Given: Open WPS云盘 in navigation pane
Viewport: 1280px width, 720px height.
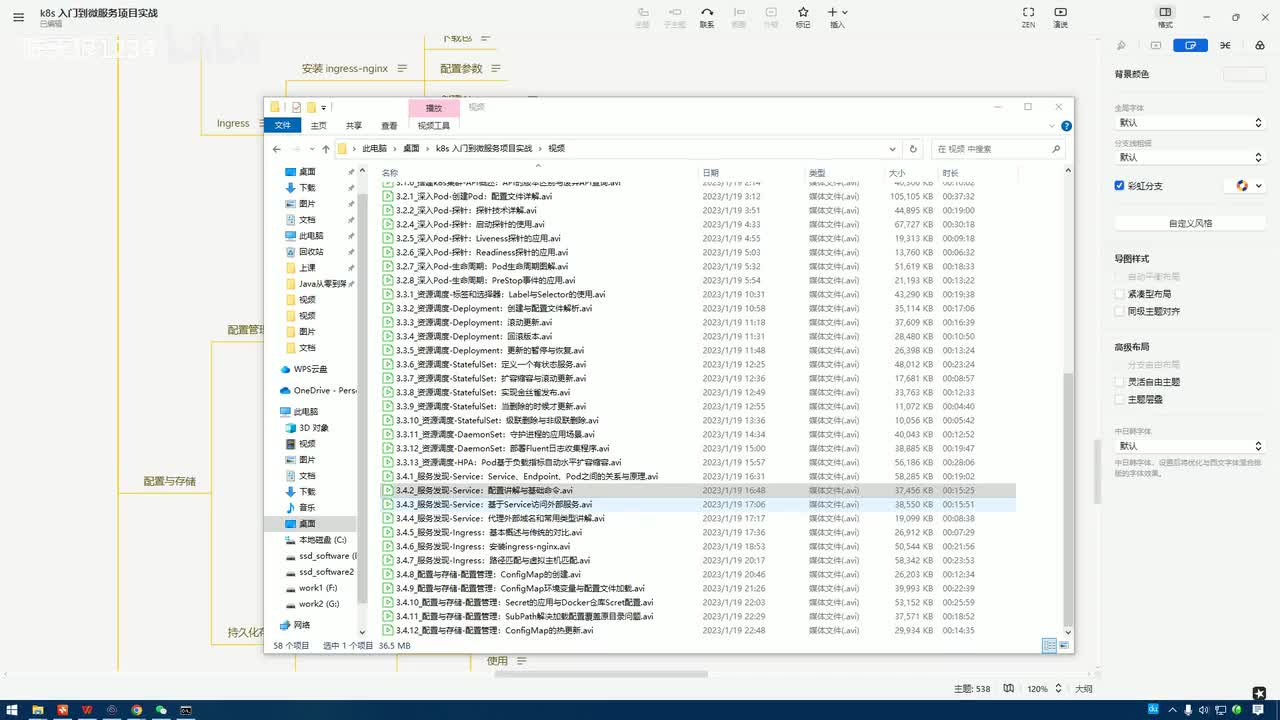Looking at the screenshot, I should pyautogui.click(x=310, y=369).
